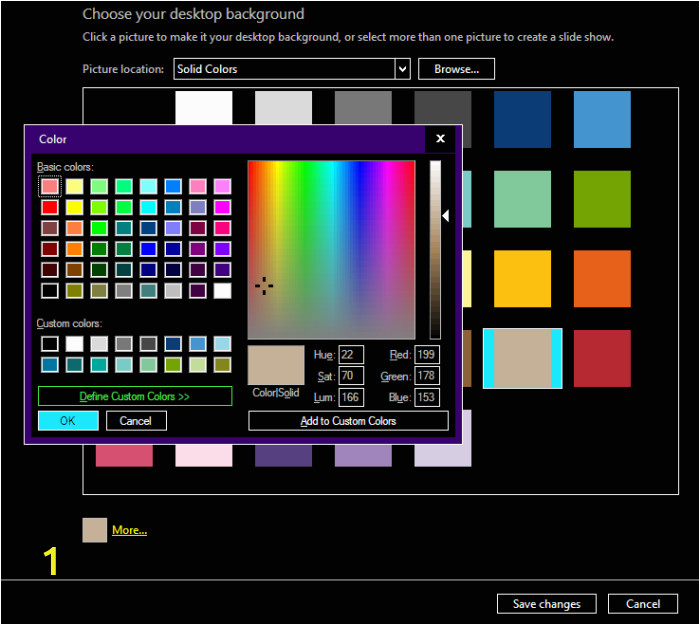Cancel the Color dialog

coord(136,421)
